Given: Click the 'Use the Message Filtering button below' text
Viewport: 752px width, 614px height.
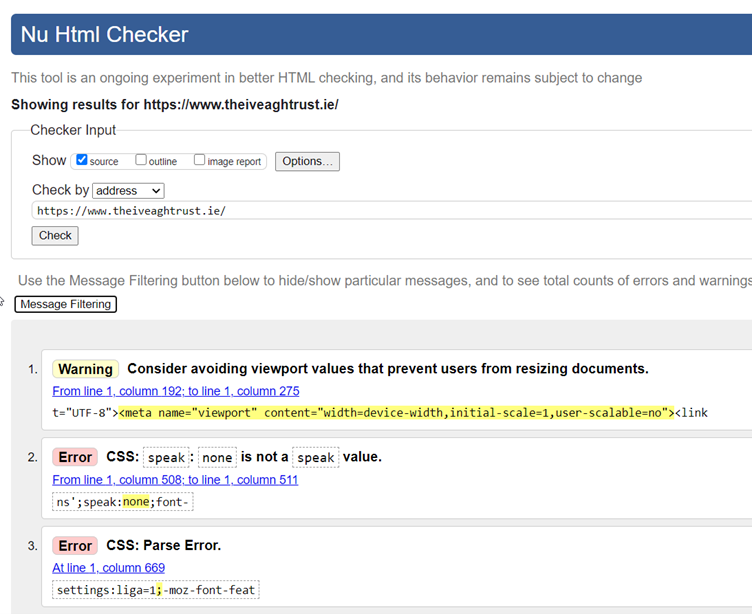Looking at the screenshot, I should (x=385, y=281).
